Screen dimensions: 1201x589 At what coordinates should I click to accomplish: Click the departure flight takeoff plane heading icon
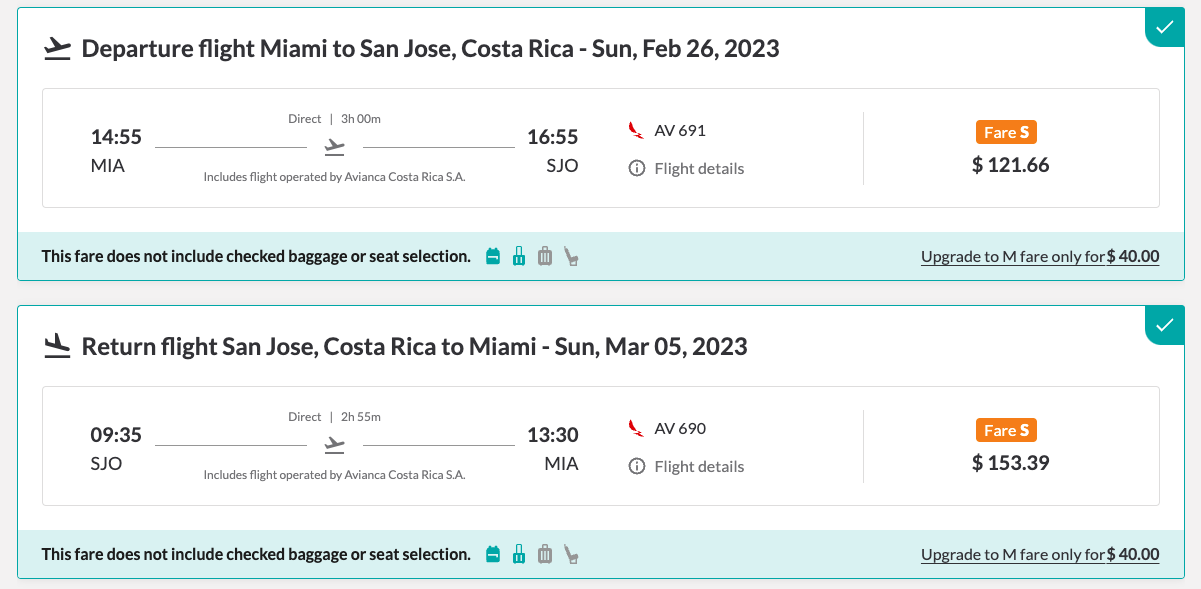pyautogui.click(x=58, y=49)
